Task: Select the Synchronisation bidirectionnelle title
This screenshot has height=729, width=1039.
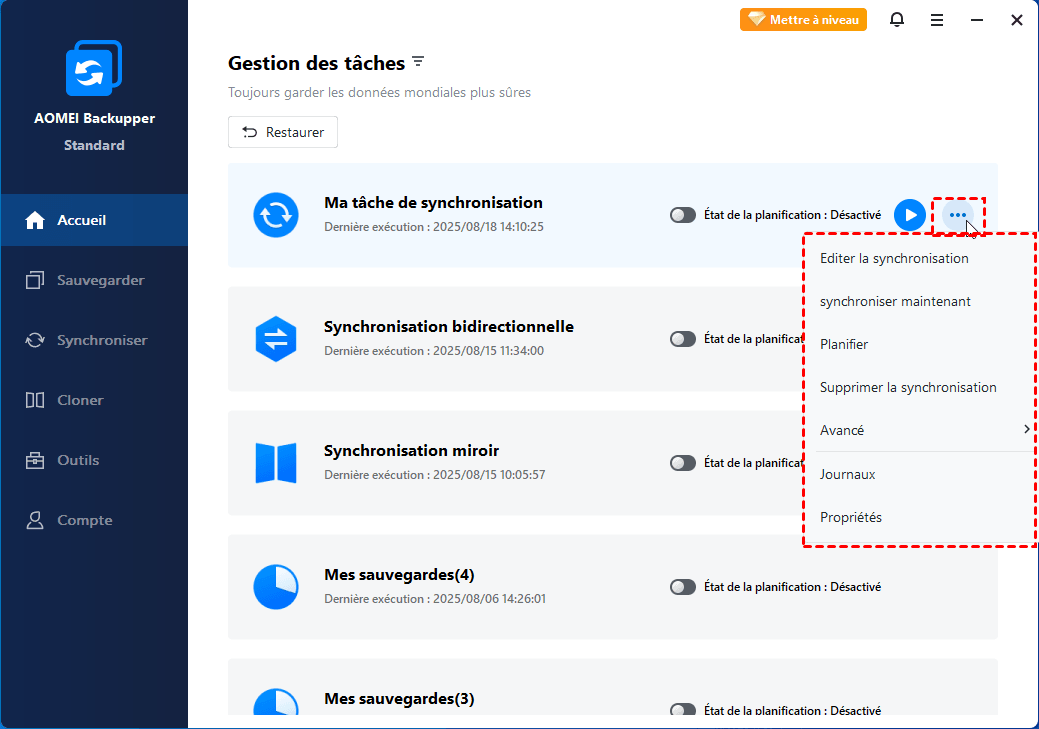Action: pos(449,327)
